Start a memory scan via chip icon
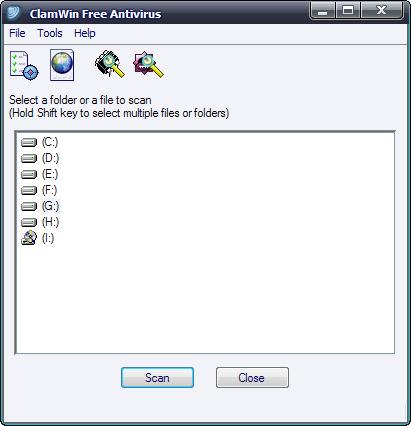 pos(110,64)
